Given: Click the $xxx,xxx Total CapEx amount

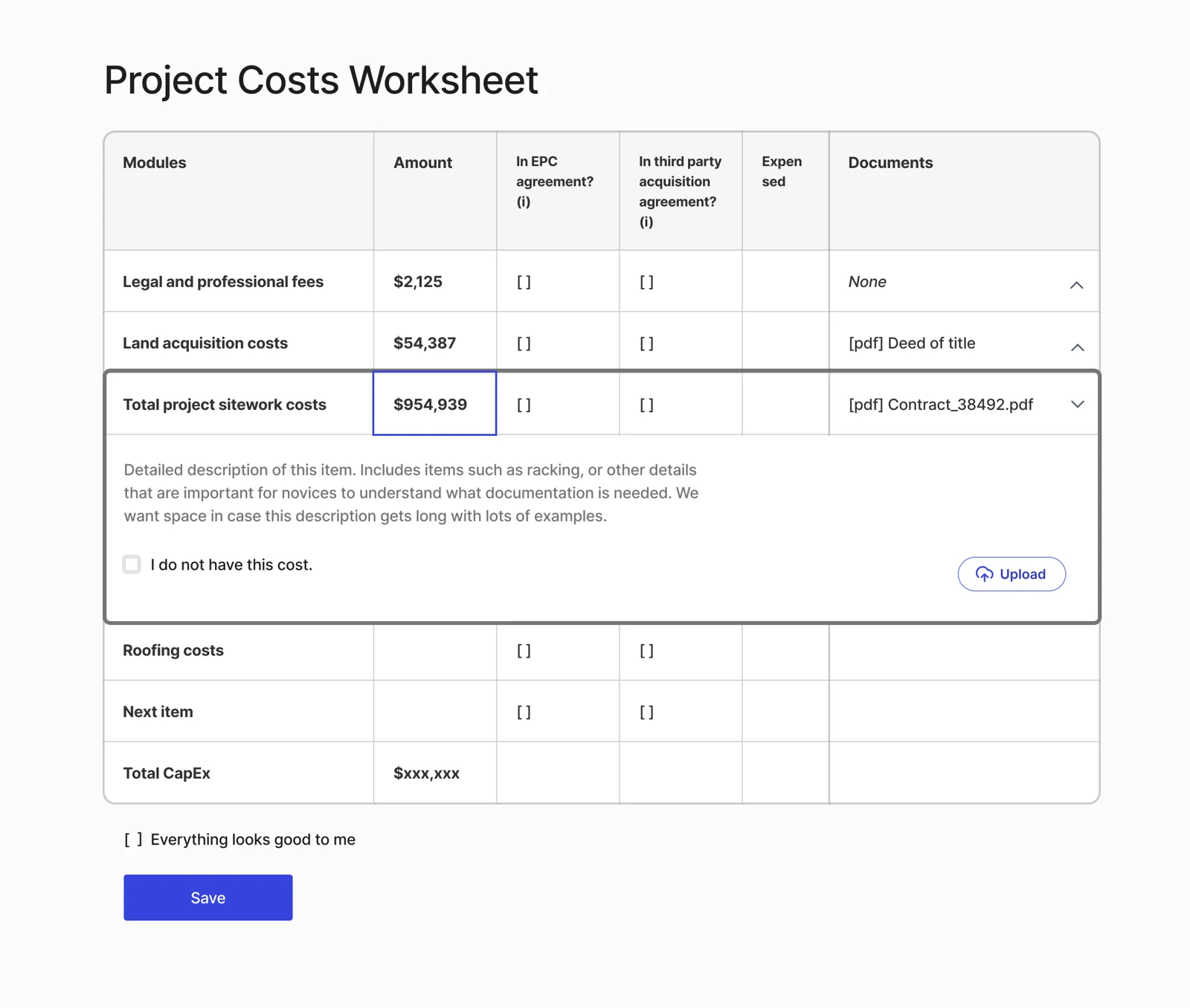Looking at the screenshot, I should (x=426, y=773).
